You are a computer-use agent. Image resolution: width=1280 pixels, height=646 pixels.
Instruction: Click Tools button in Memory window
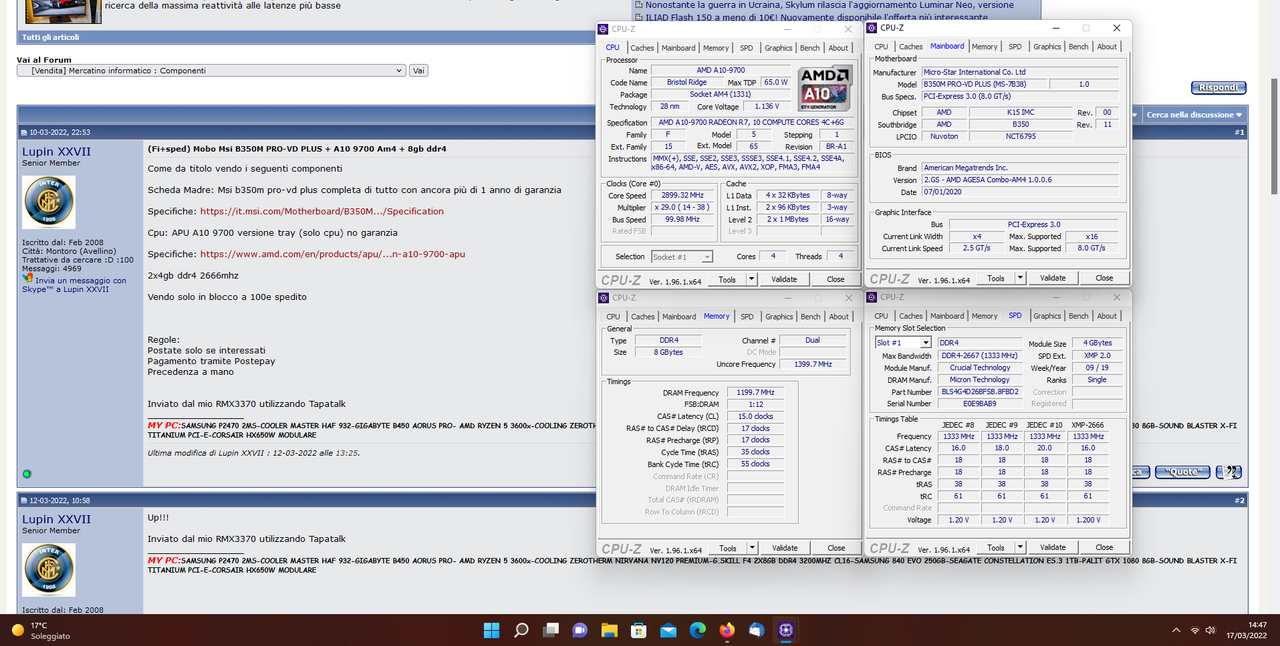point(728,548)
